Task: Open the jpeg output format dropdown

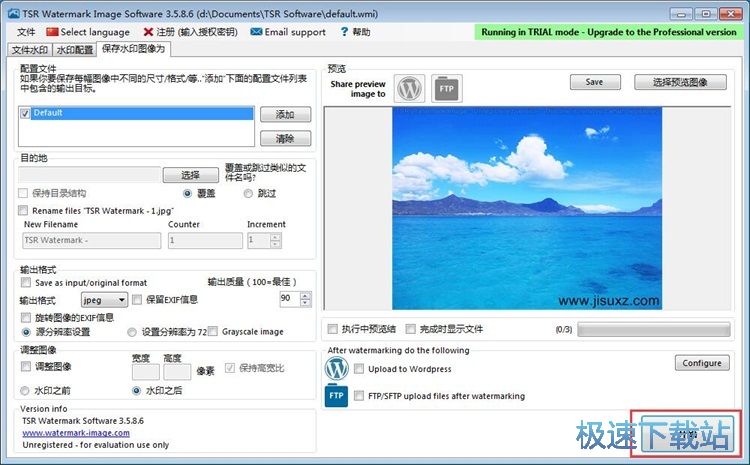Action: [x=104, y=300]
